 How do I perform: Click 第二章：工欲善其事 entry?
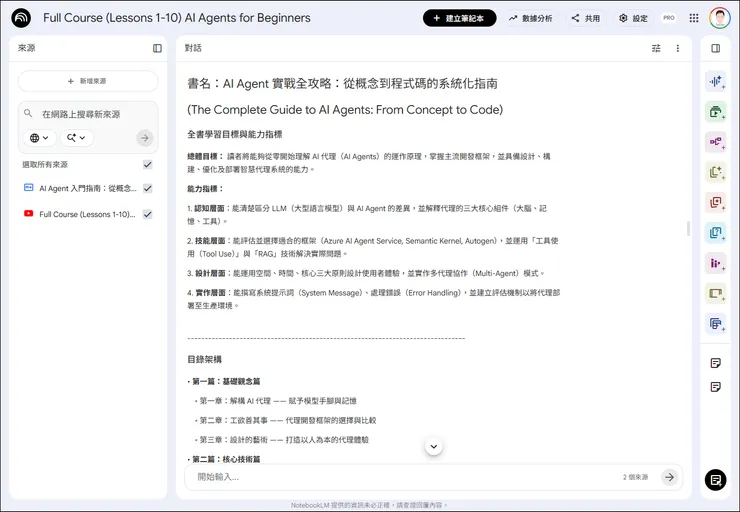(287, 420)
